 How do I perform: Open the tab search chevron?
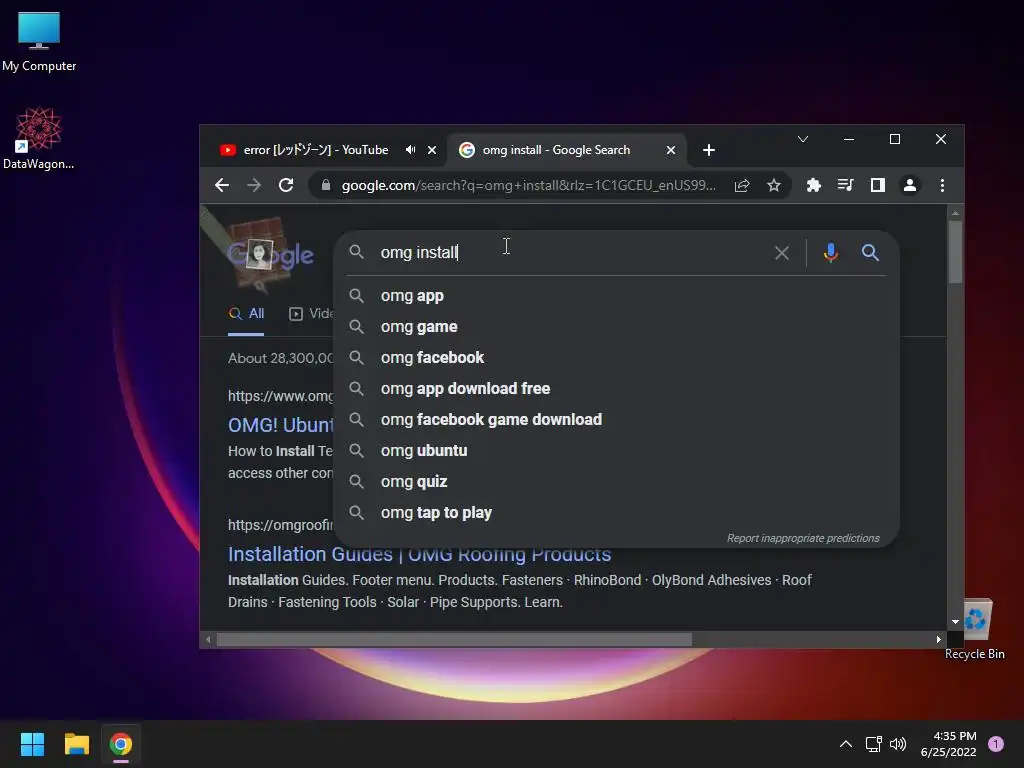[803, 139]
